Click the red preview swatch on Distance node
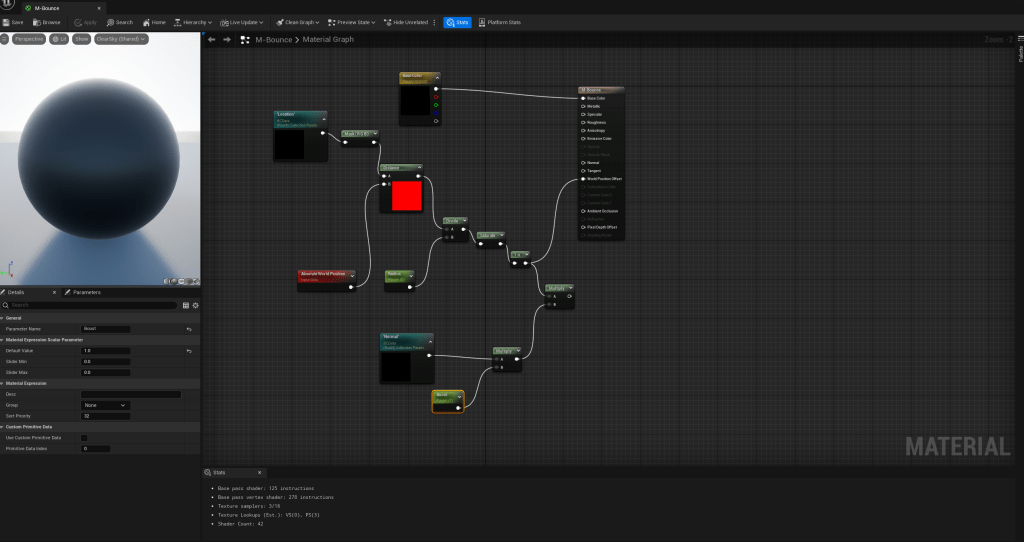1024x542 pixels. (x=406, y=196)
